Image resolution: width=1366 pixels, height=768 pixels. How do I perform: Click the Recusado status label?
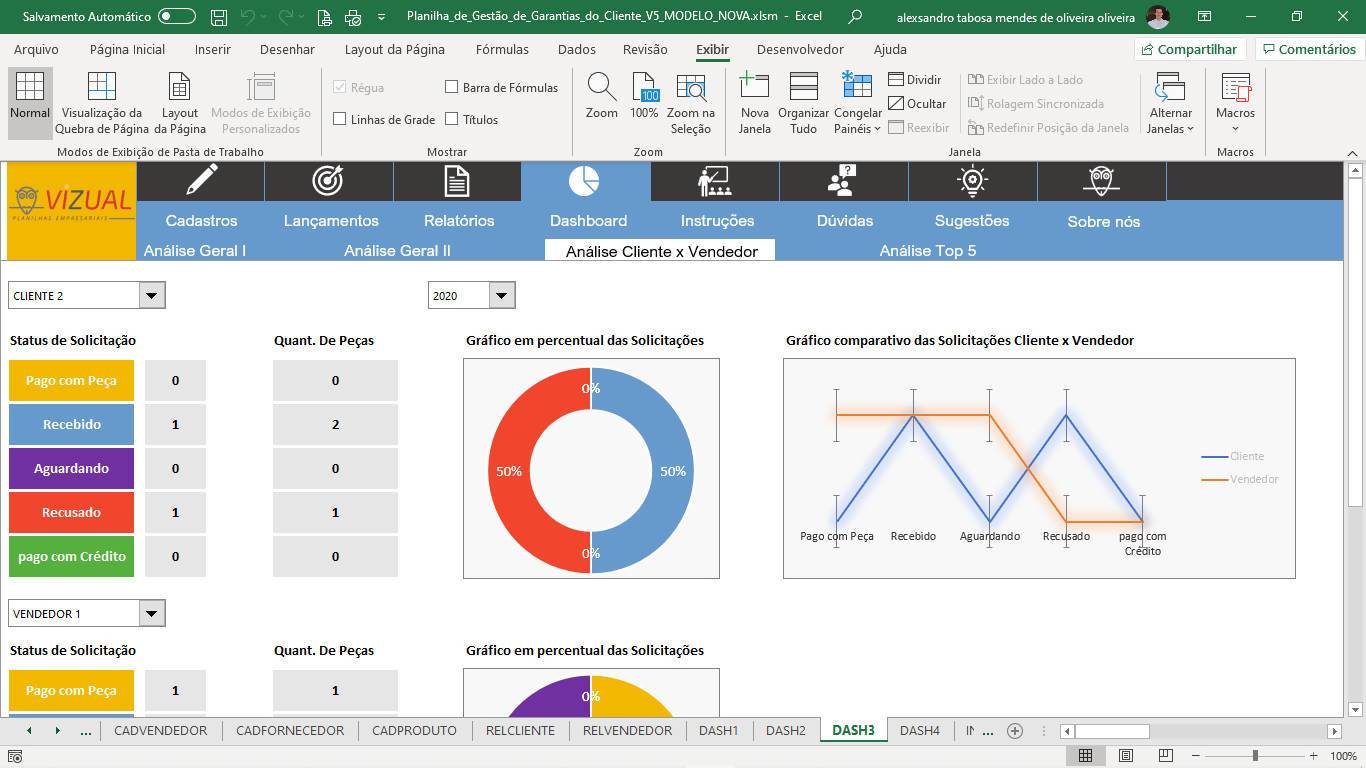72,512
